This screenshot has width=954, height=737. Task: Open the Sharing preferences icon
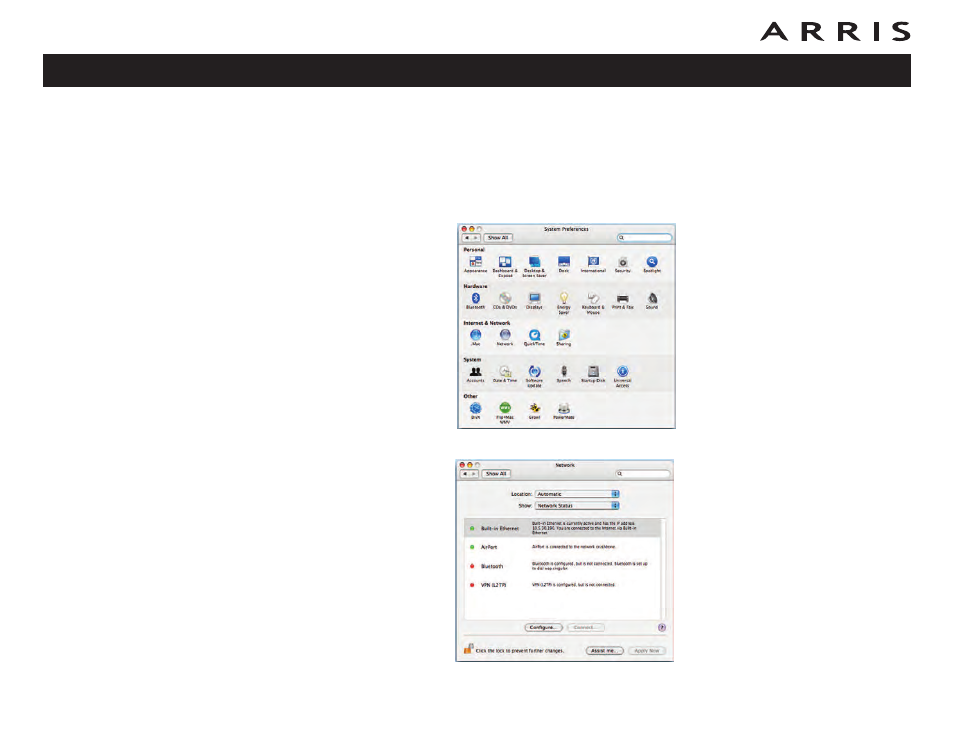tap(564, 335)
